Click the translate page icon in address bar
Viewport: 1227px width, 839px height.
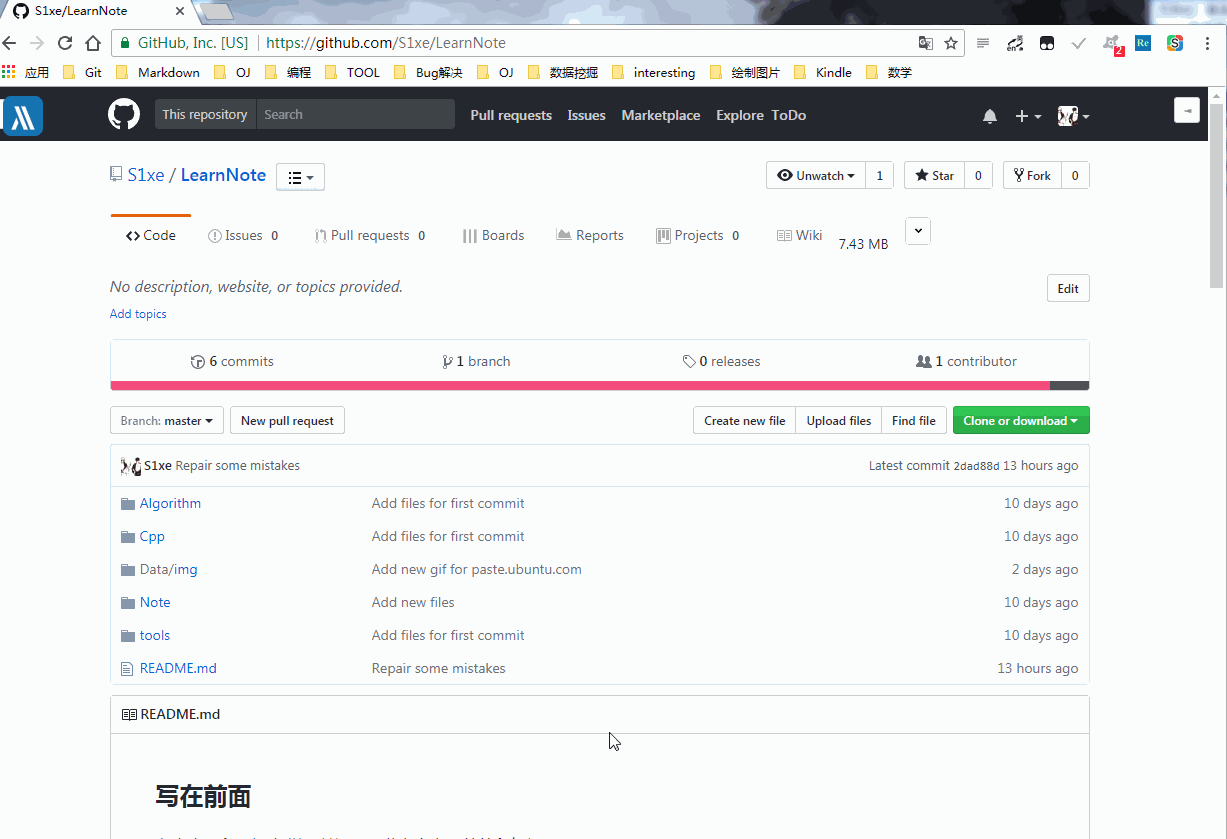[926, 43]
